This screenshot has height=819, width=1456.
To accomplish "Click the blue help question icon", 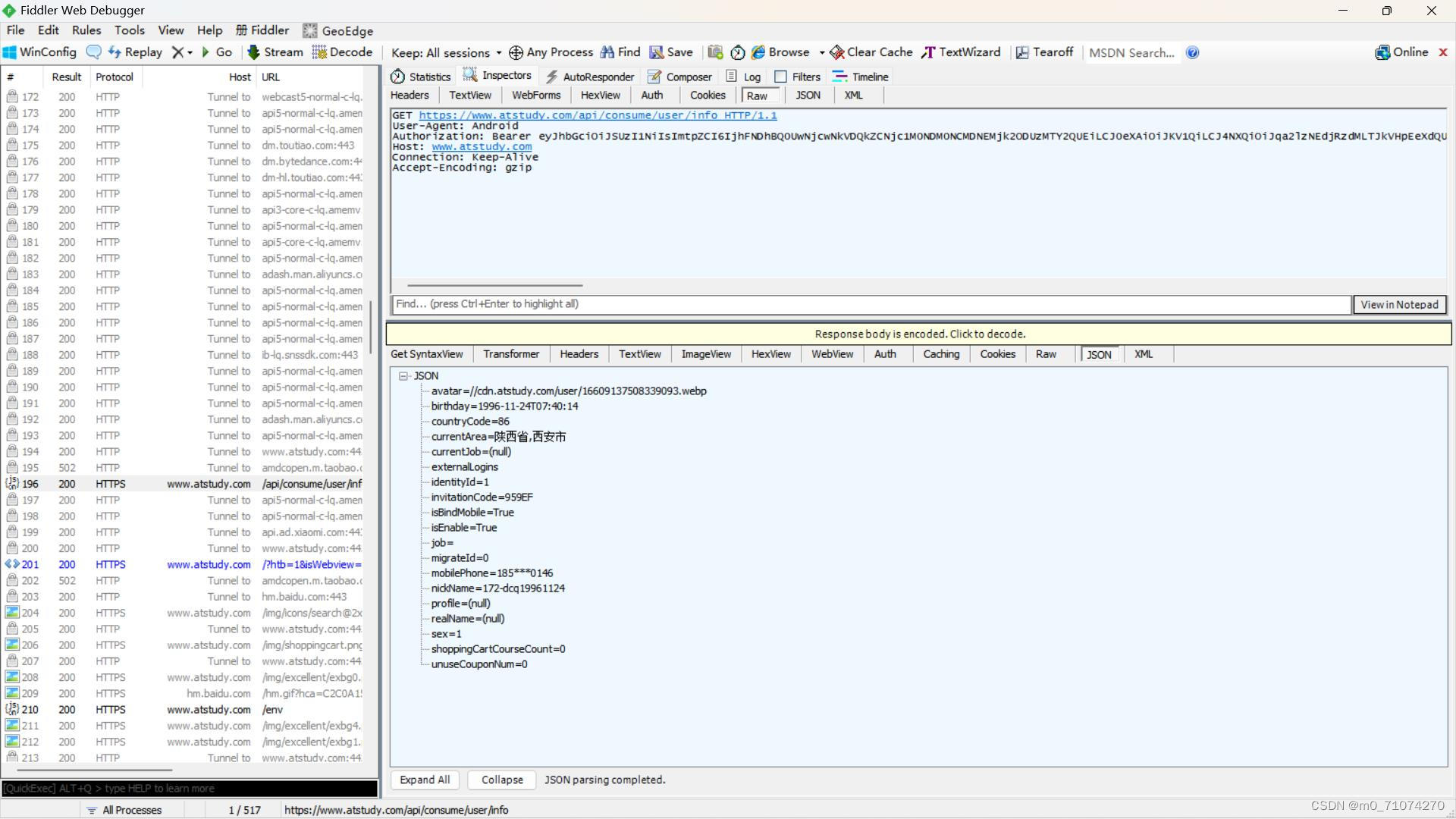I will [1192, 52].
